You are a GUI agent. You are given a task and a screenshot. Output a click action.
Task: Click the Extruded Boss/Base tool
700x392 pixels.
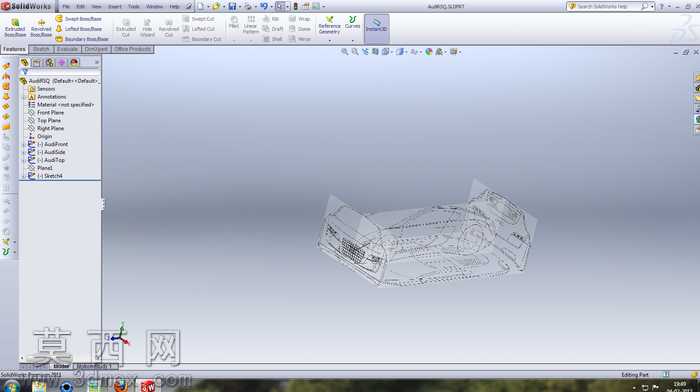pos(15,28)
